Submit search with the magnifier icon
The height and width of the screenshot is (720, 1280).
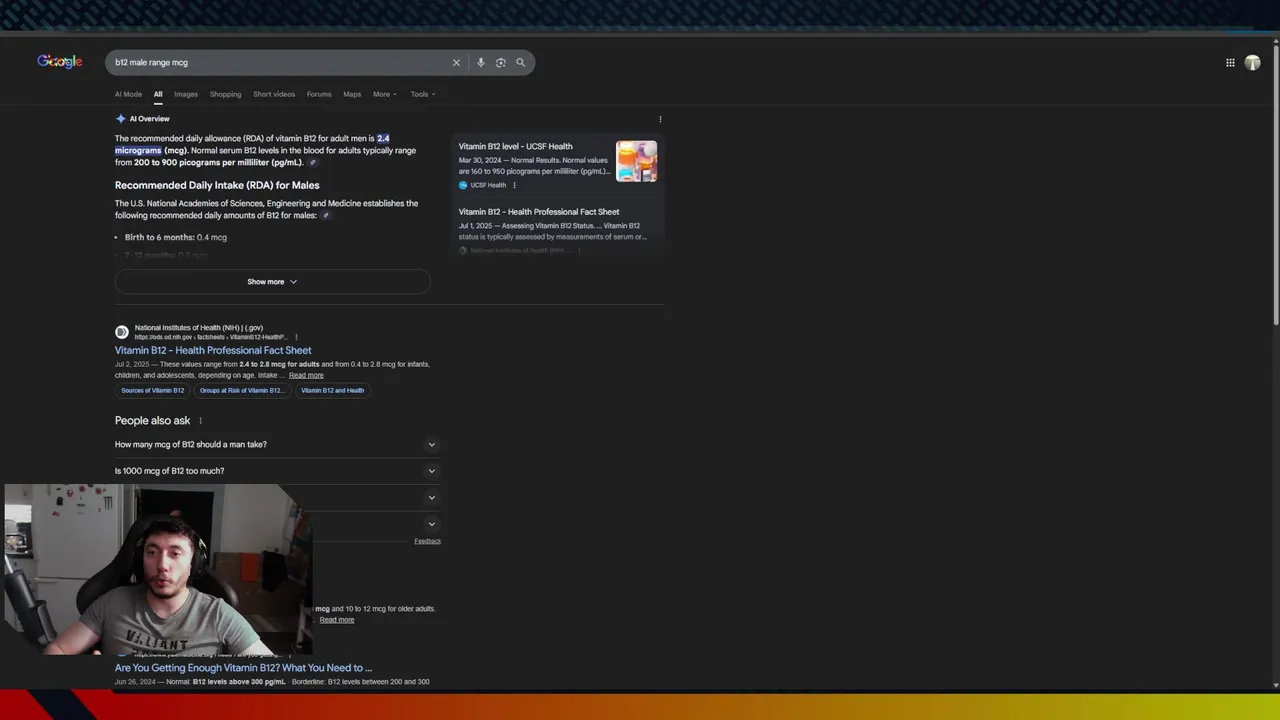click(520, 62)
